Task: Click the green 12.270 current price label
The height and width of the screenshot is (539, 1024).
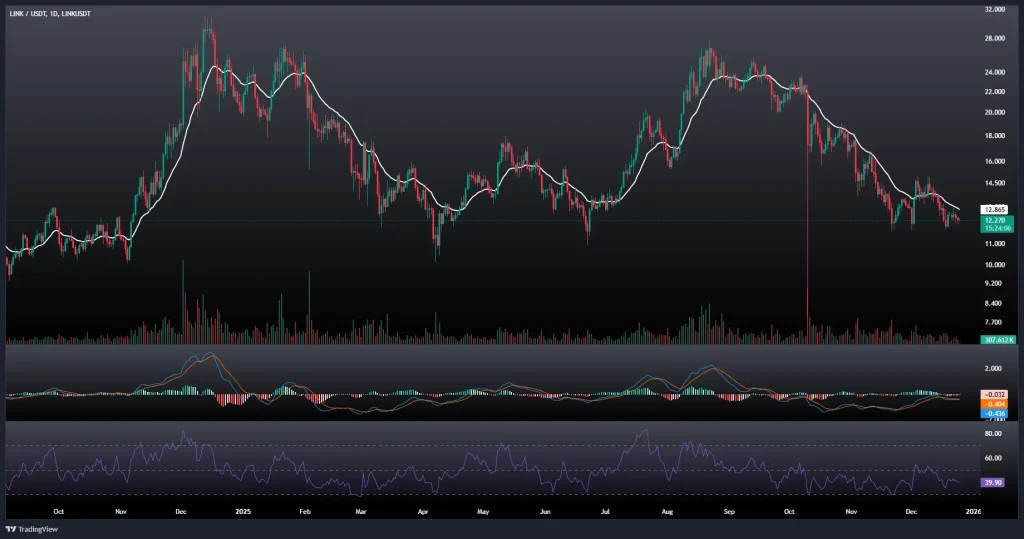Action: tap(994, 220)
